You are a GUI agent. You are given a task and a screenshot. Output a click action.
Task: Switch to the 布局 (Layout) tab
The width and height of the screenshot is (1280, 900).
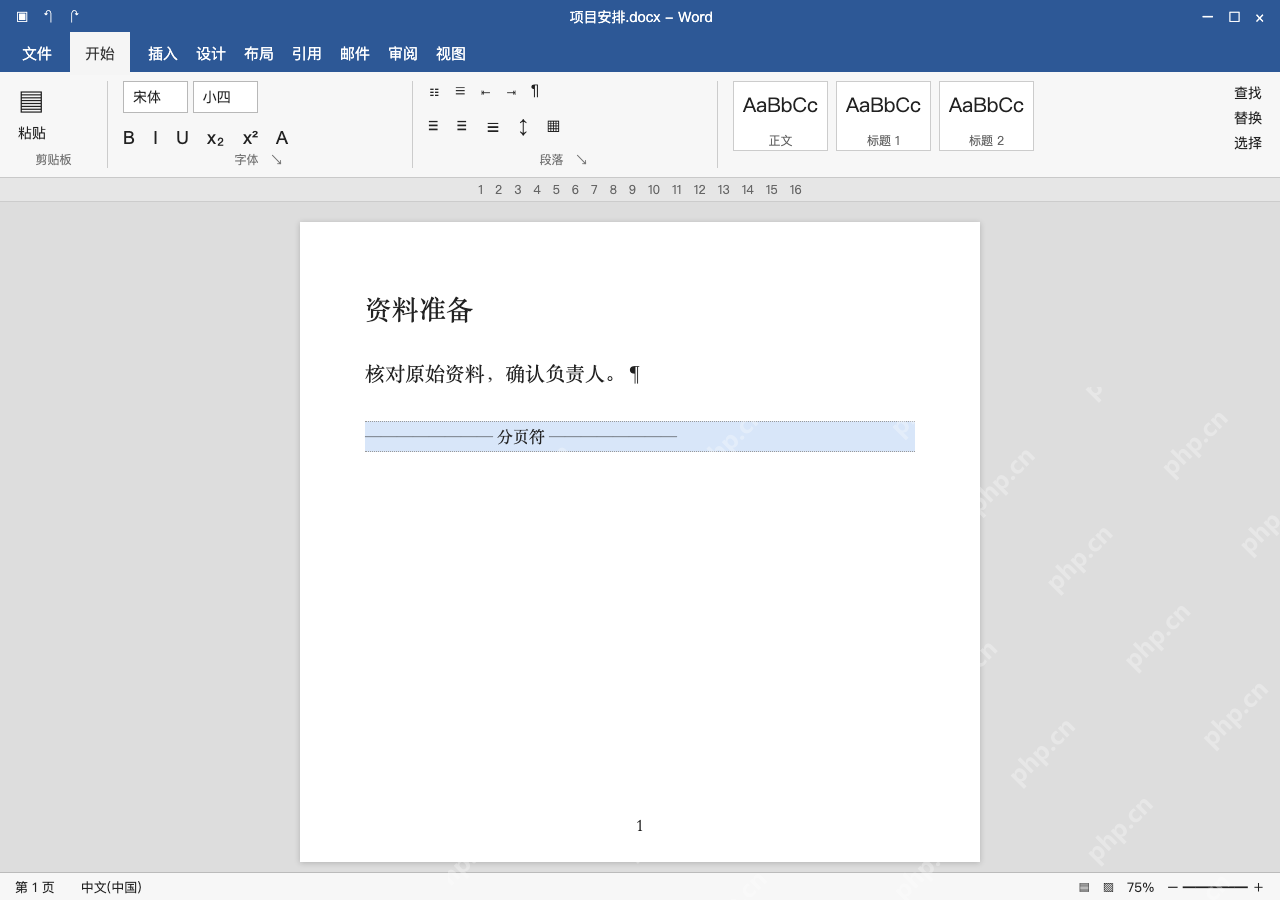259,54
